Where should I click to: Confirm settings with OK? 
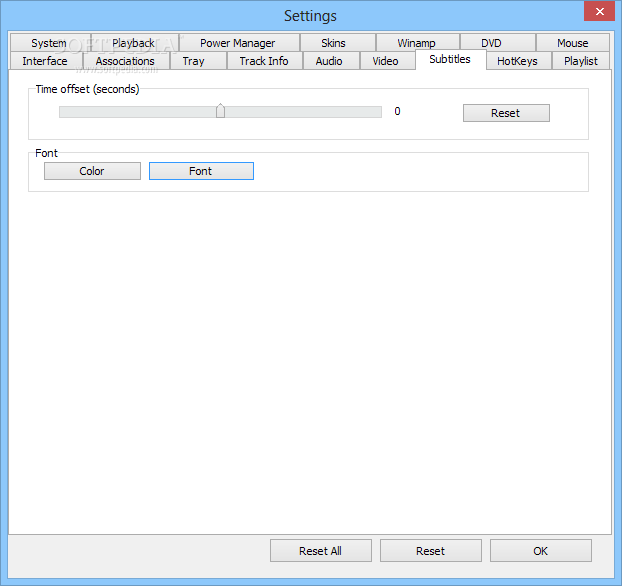pyautogui.click(x=541, y=551)
